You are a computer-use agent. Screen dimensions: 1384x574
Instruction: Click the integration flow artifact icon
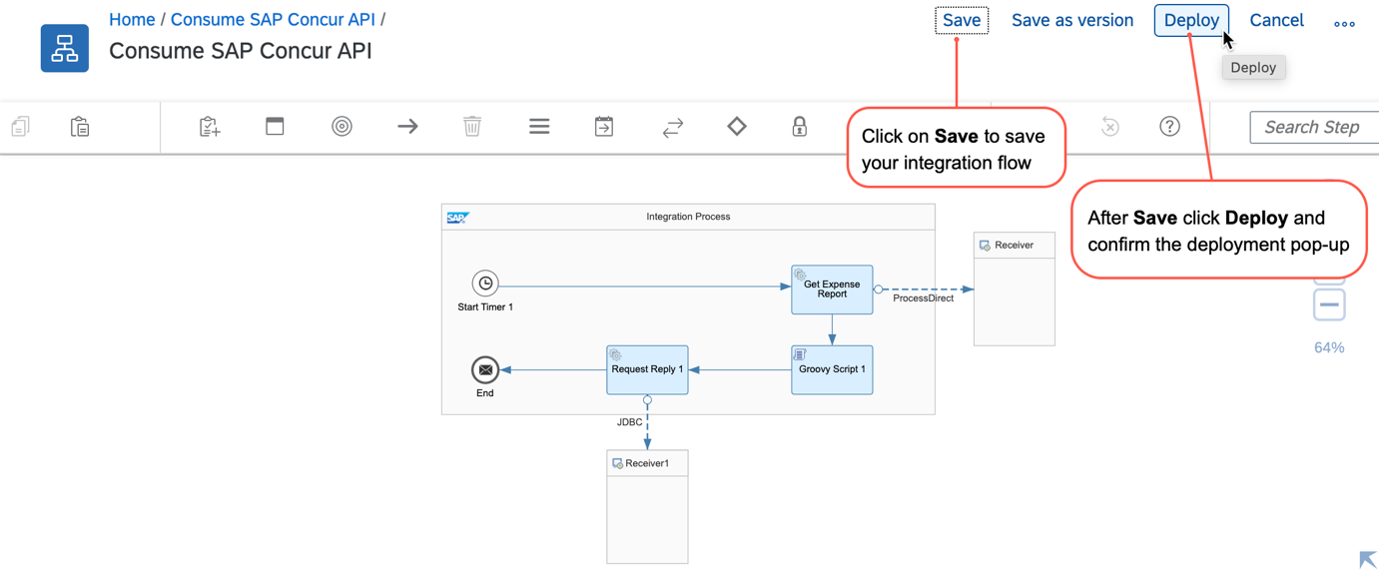65,48
